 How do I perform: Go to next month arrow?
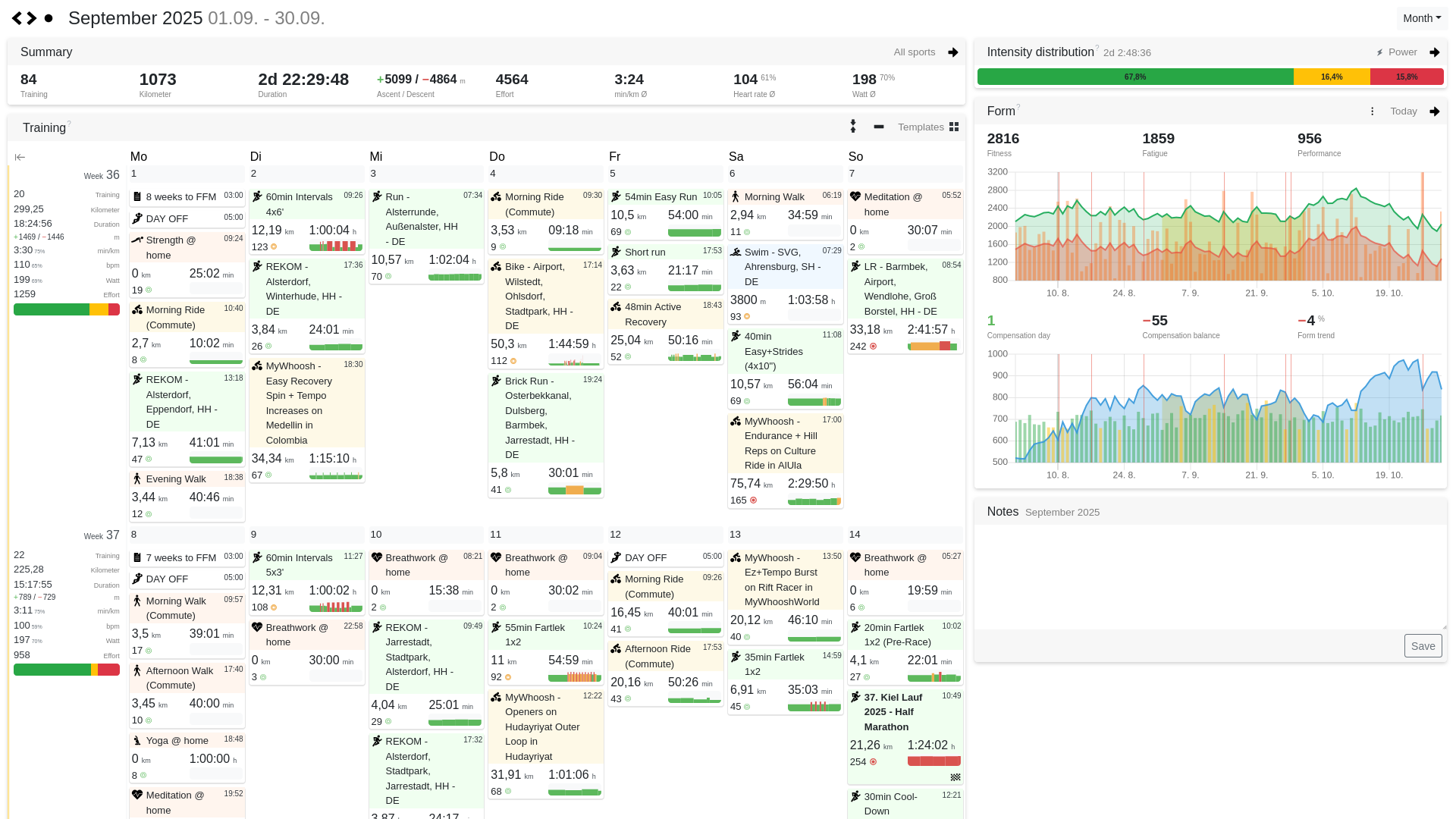(x=32, y=18)
